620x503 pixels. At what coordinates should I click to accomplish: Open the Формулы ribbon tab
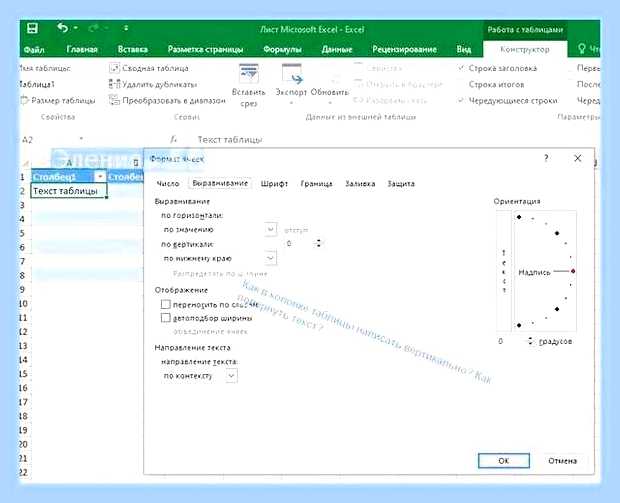pos(282,50)
